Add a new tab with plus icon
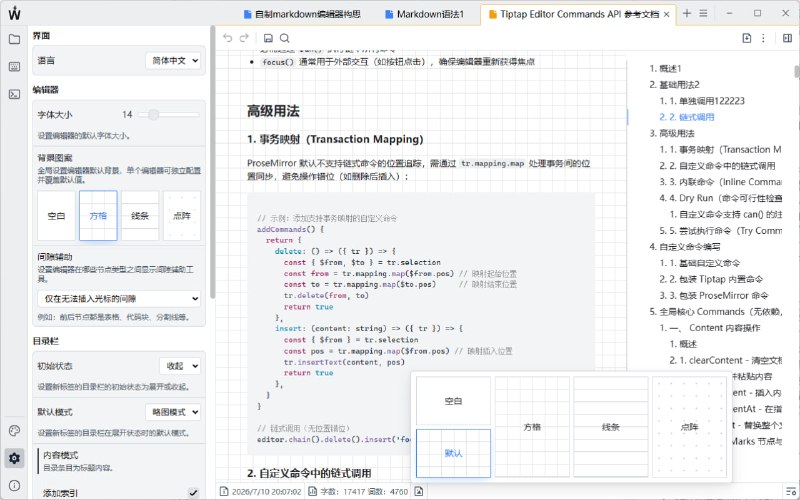800x500 pixels. (x=687, y=14)
